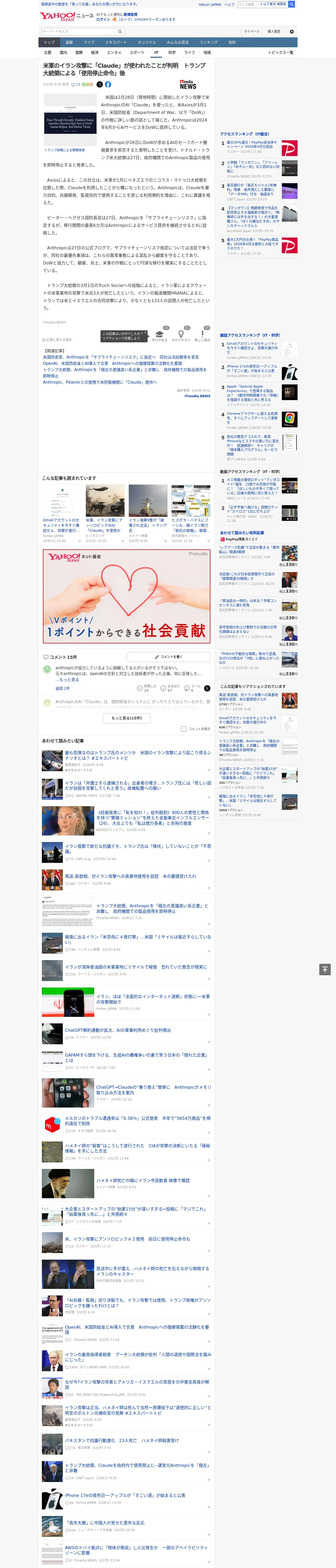Go to the ランキング tab
This screenshot has height=1568, width=336.
click(209, 43)
